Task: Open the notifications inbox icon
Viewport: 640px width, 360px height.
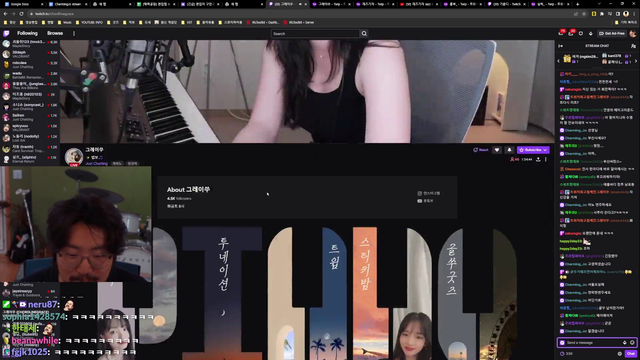Action: coord(571,33)
